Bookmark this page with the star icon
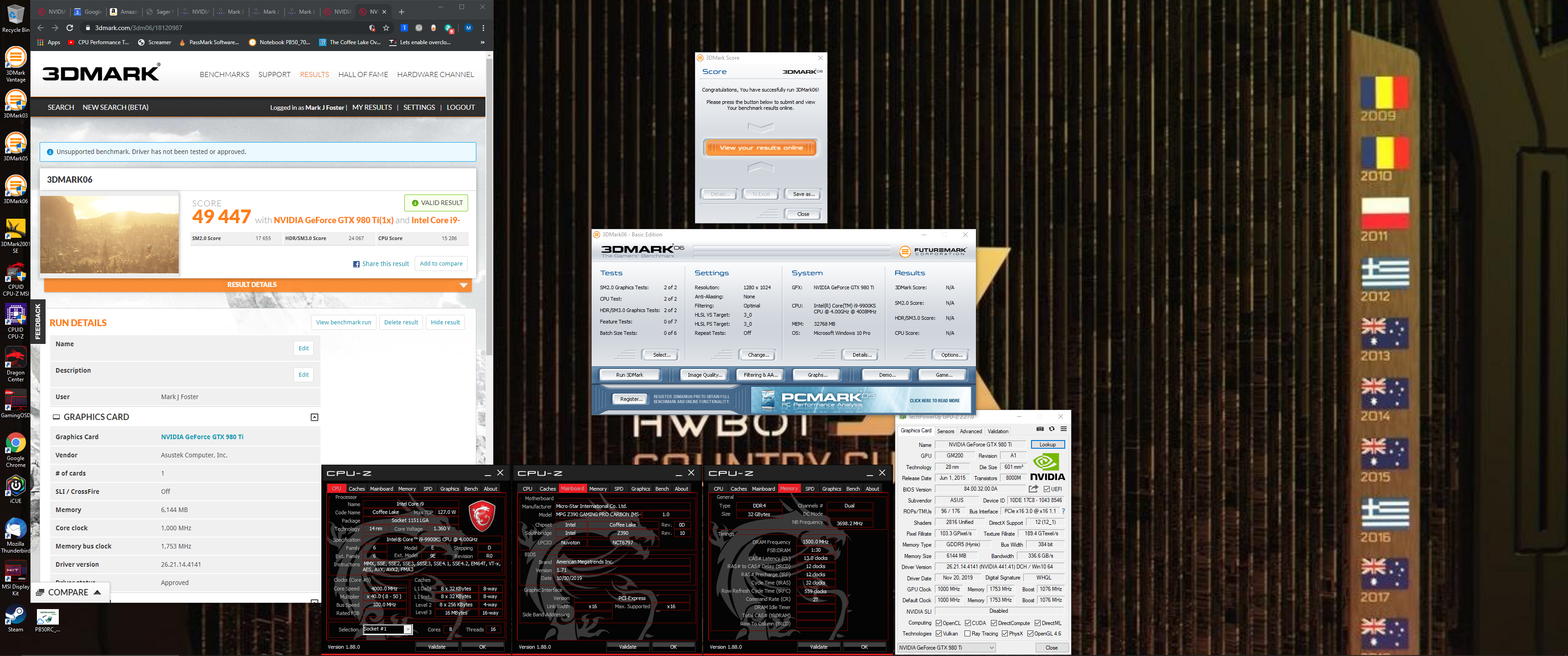Screen dimensions: 1568x656 click(x=386, y=27)
